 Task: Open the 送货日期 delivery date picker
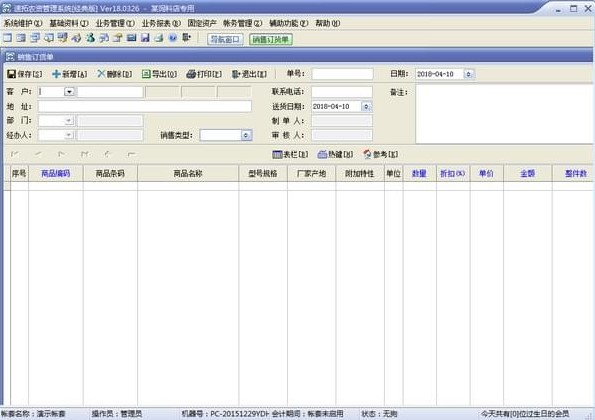point(366,107)
